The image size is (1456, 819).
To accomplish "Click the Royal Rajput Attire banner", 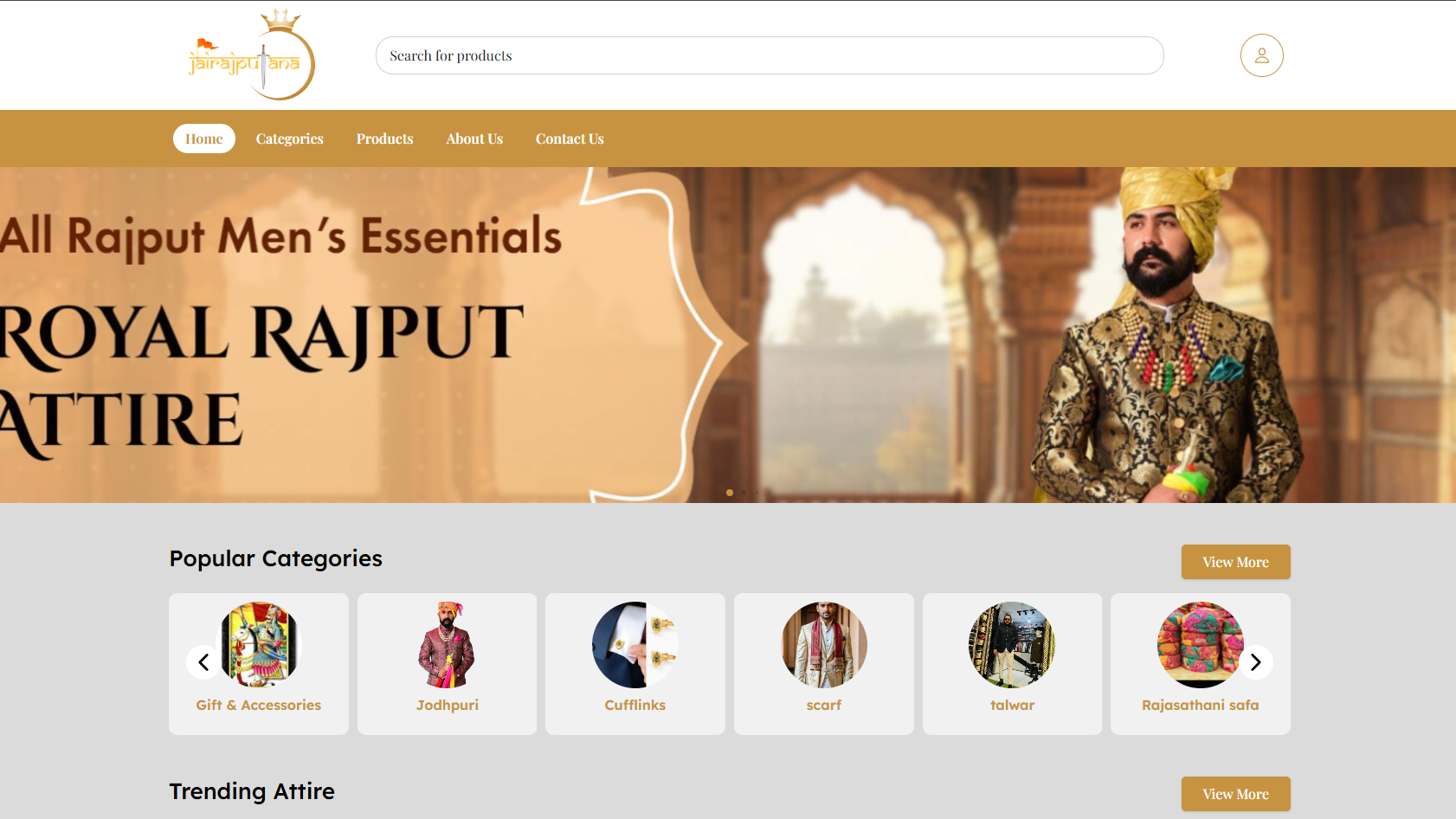I will [728, 335].
